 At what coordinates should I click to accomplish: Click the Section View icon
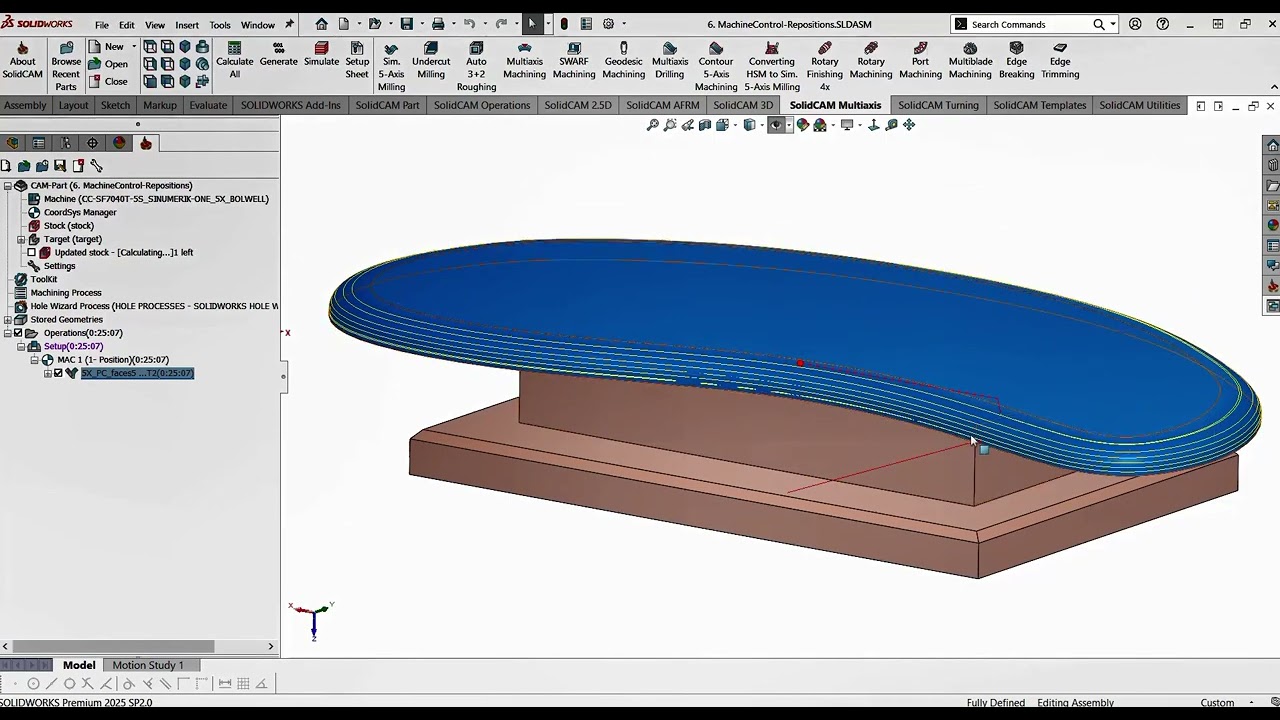(x=705, y=125)
